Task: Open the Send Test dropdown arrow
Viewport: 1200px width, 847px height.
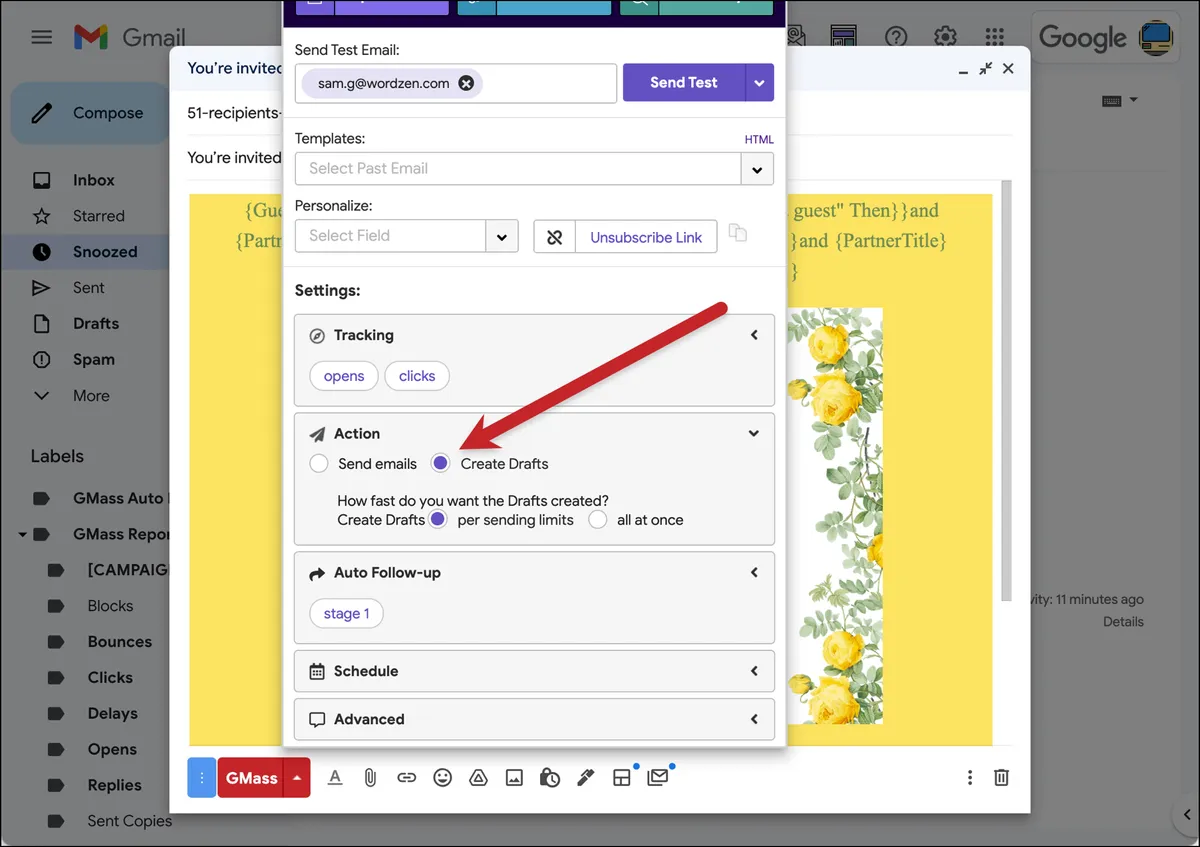Action: [760, 83]
